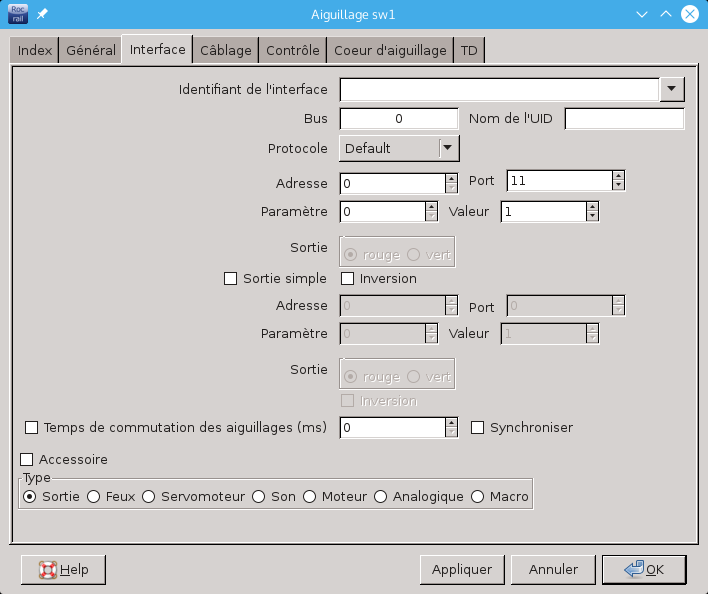The height and width of the screenshot is (594, 708).
Task: Click the pin icon in title bar
Action: pos(42,14)
